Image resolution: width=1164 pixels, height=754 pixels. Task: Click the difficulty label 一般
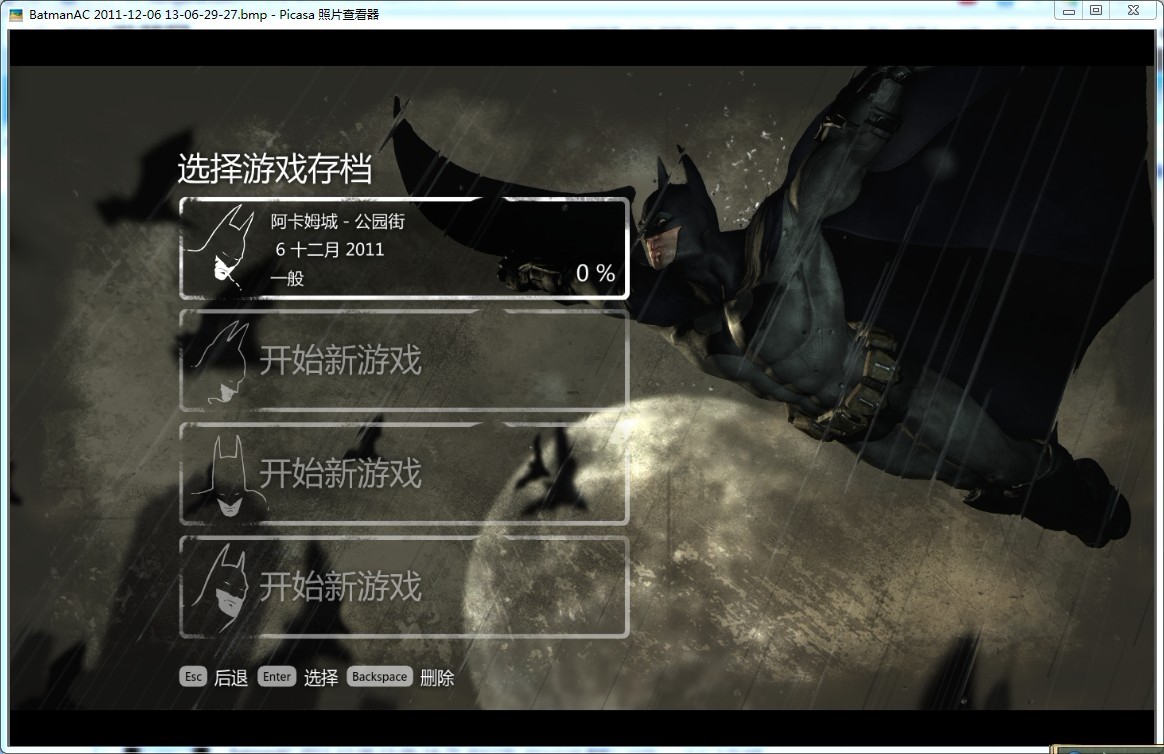pyautogui.click(x=287, y=278)
